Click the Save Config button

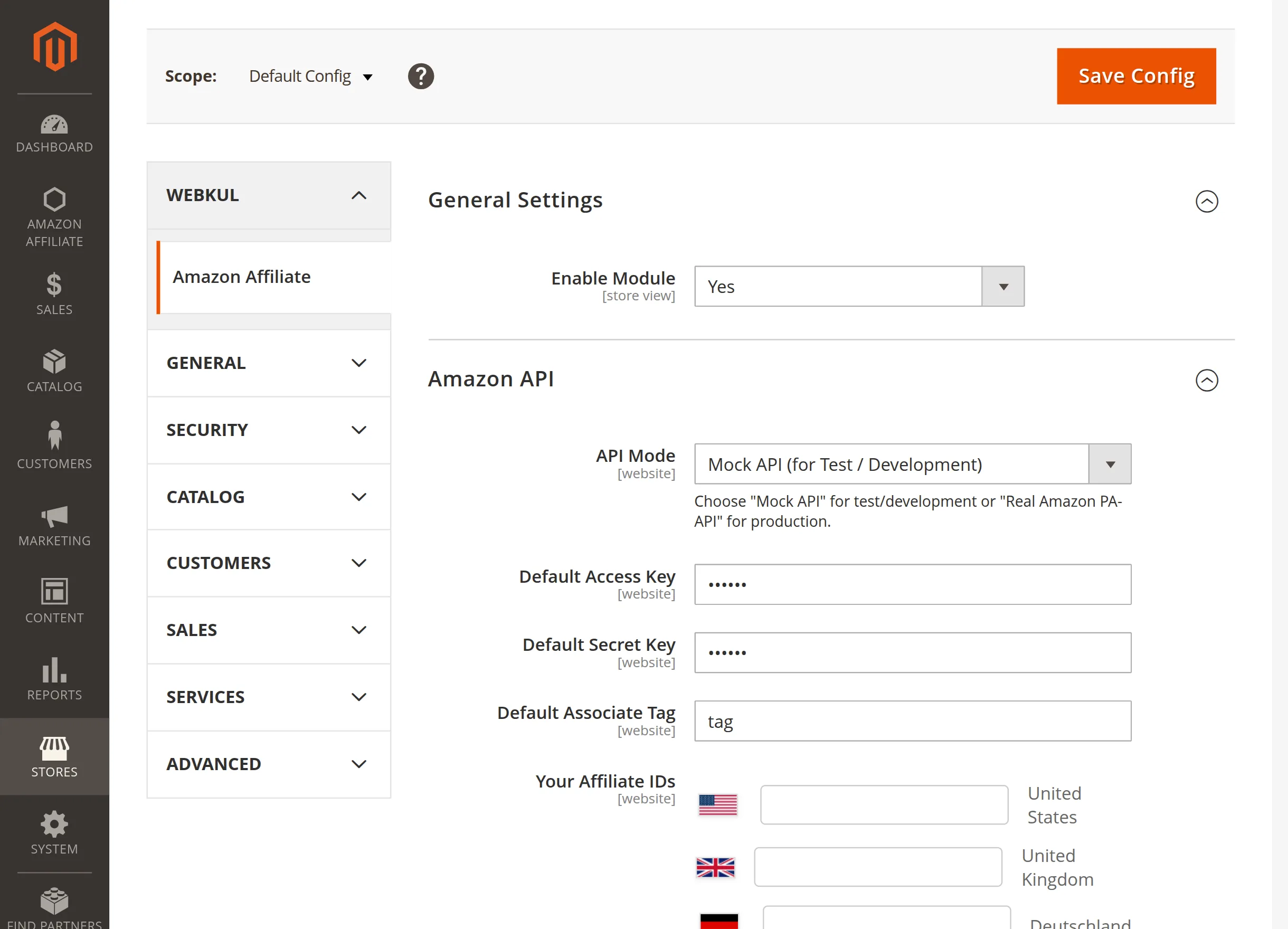tap(1136, 76)
